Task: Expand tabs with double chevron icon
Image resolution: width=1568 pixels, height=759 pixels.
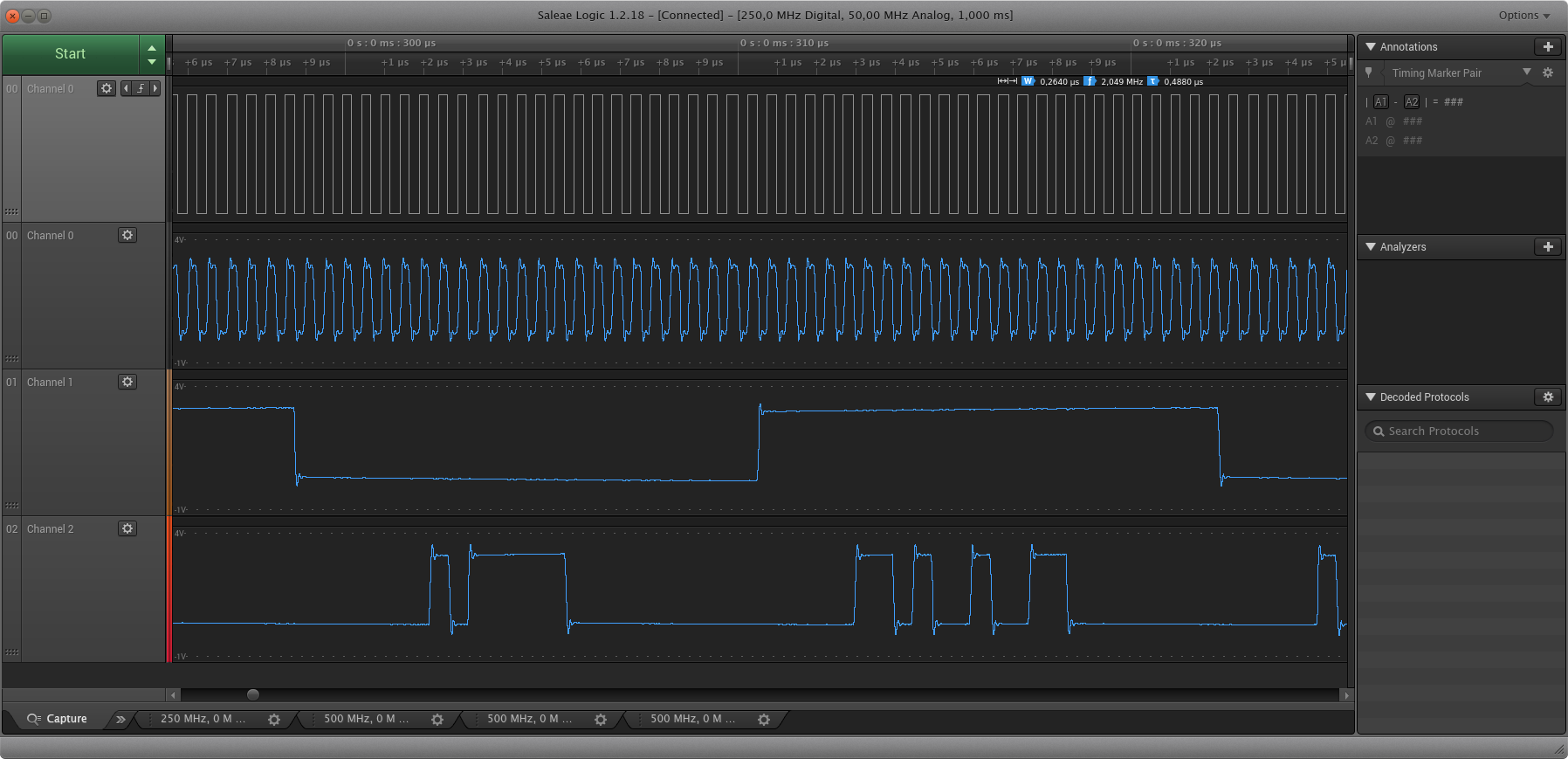Action: click(120, 720)
